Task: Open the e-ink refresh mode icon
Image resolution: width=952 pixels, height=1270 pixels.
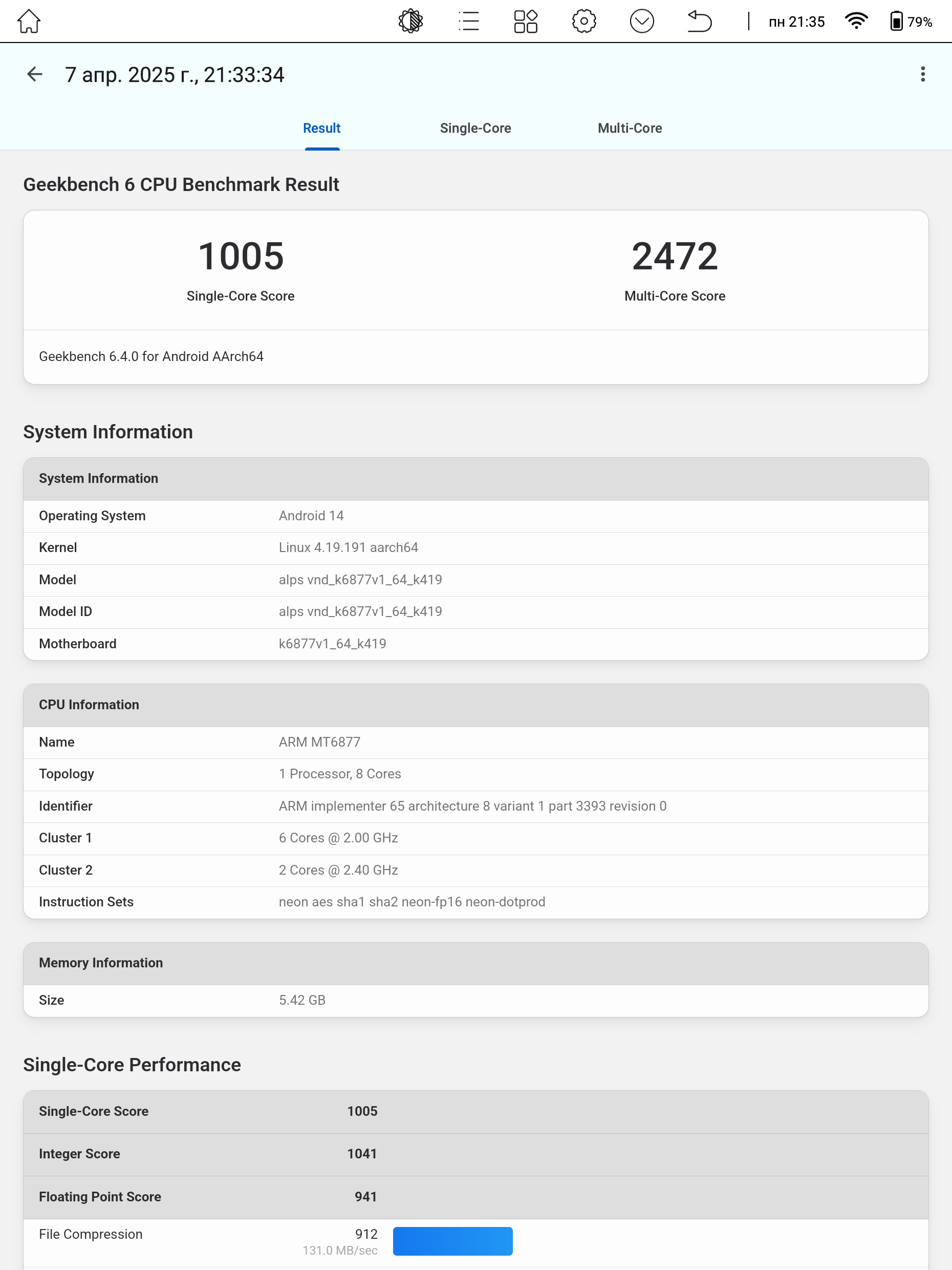Action: coord(411,22)
